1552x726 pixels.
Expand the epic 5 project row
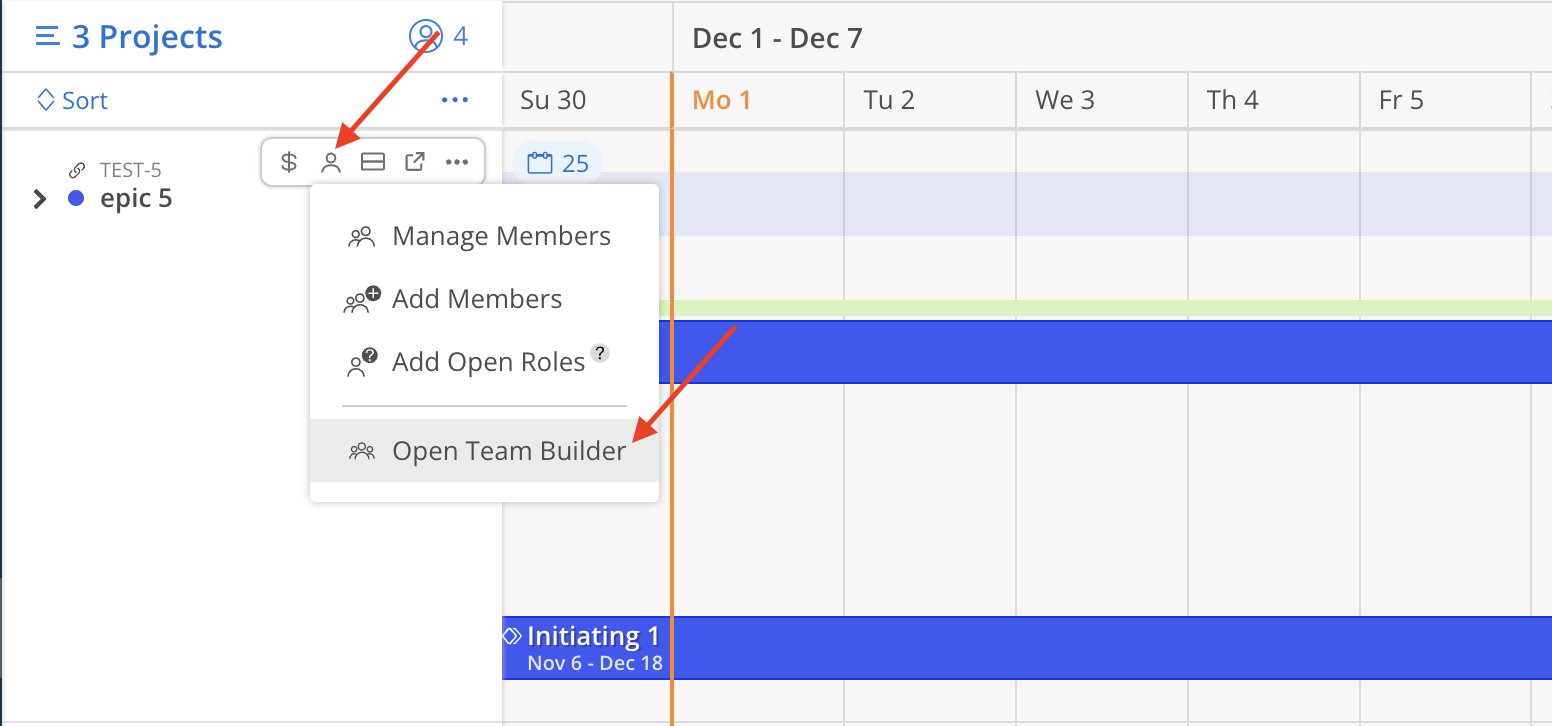pyautogui.click(x=40, y=199)
